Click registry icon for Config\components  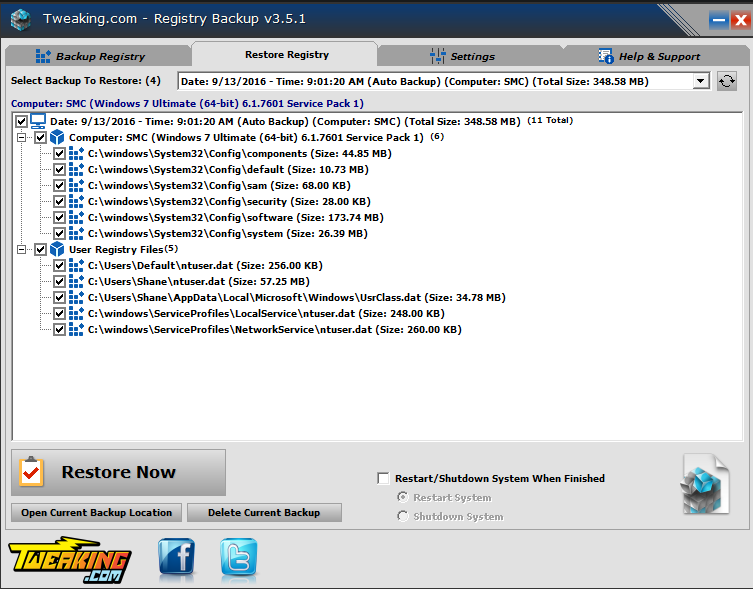tap(76, 154)
